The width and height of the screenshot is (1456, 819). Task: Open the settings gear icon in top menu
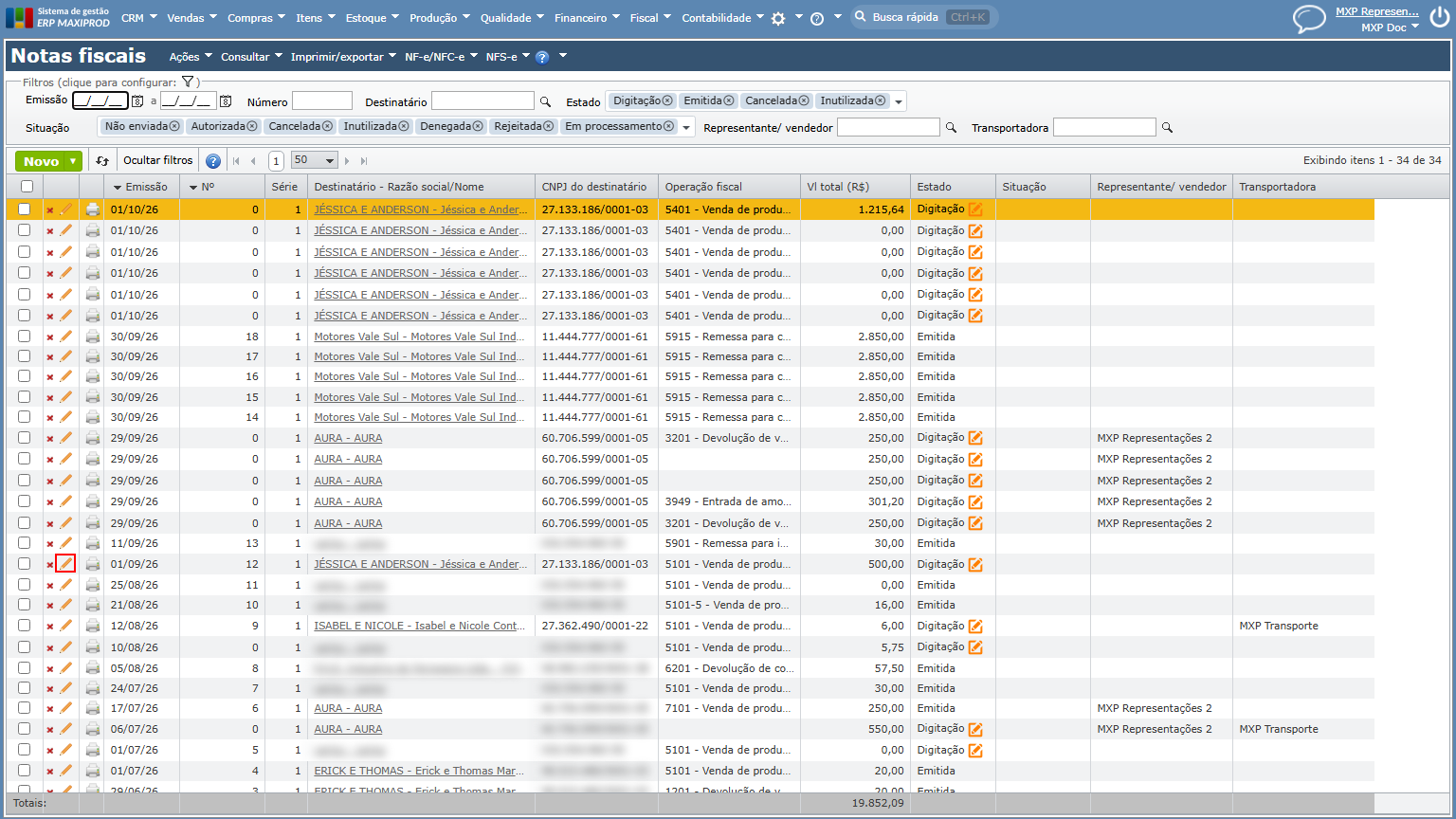[x=778, y=18]
